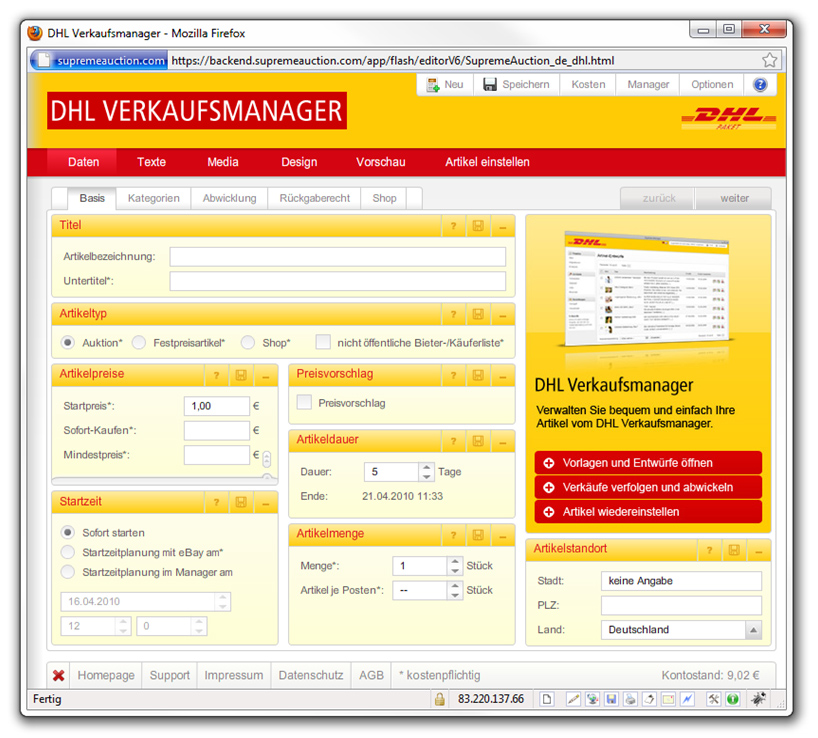The width and height of the screenshot is (818, 738).
Task: Switch to the Texte tab
Action: (x=151, y=162)
